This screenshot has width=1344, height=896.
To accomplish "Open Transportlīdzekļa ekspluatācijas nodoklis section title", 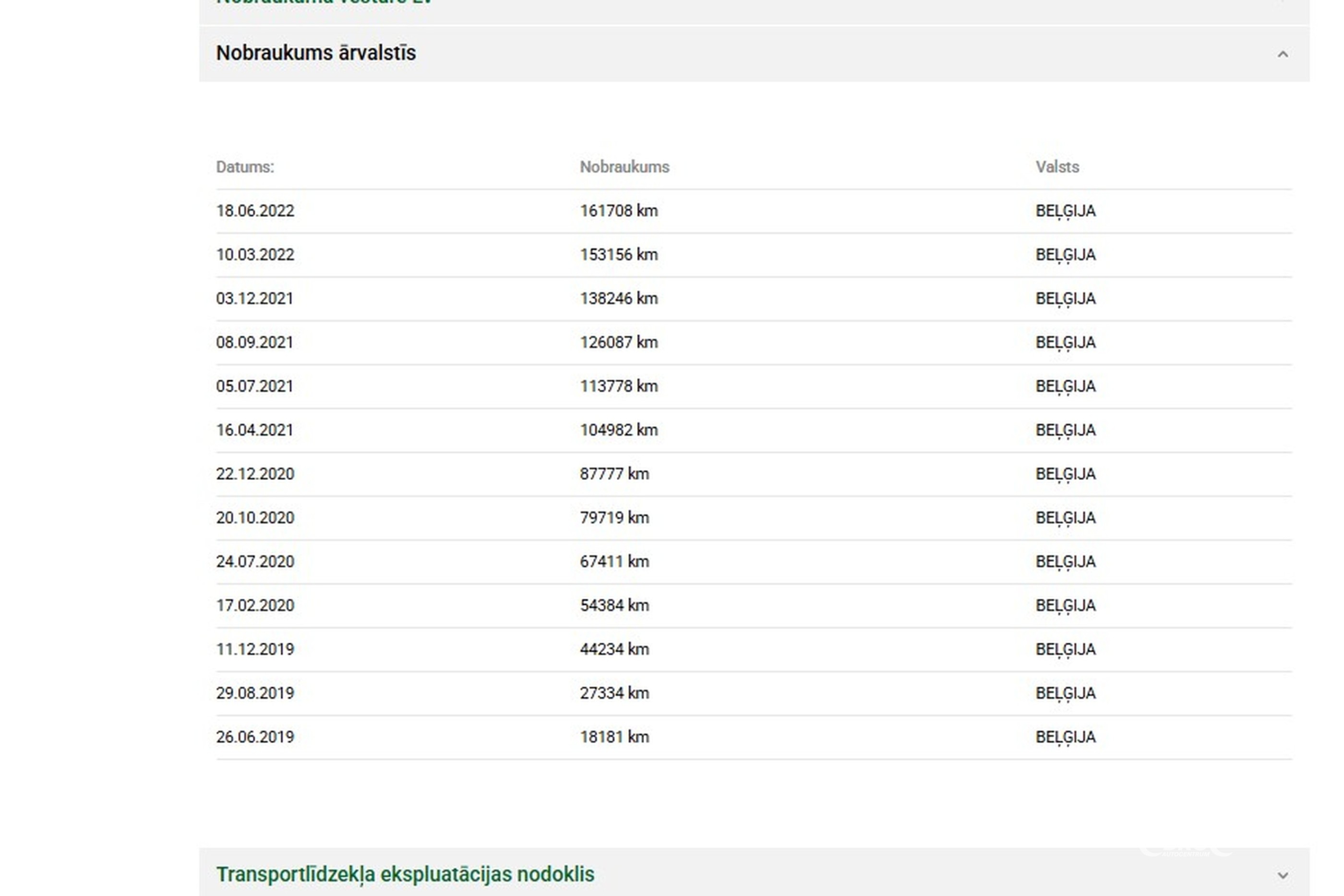I will click(405, 874).
